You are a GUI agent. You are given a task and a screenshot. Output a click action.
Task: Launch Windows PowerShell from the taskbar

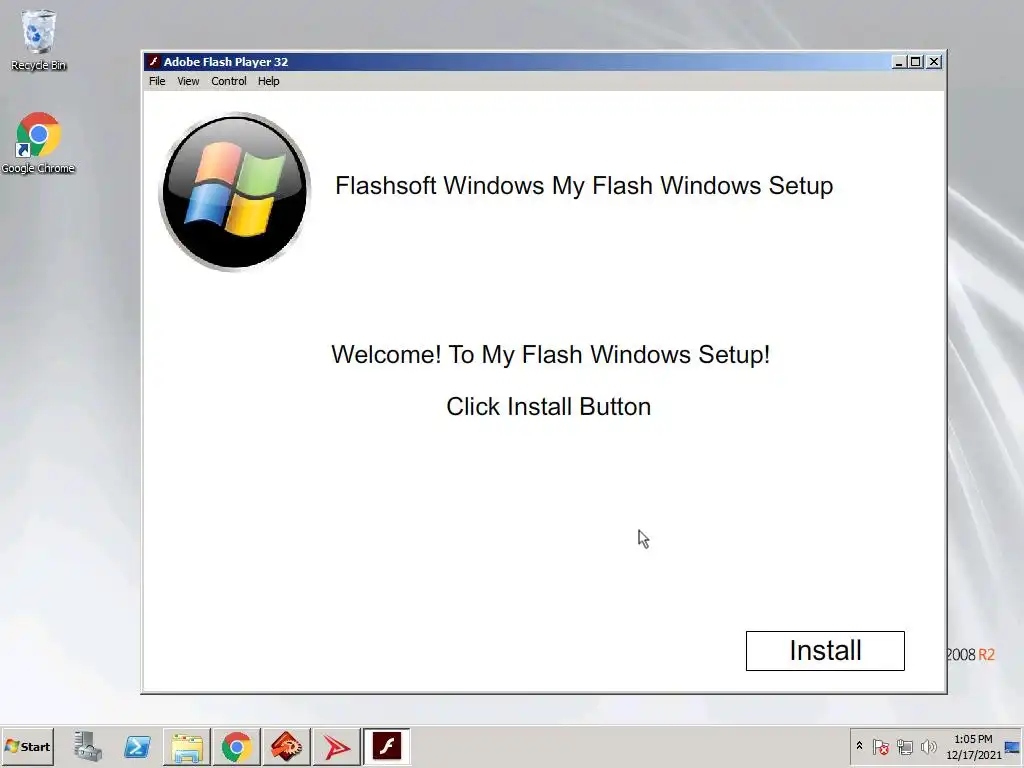[137, 746]
